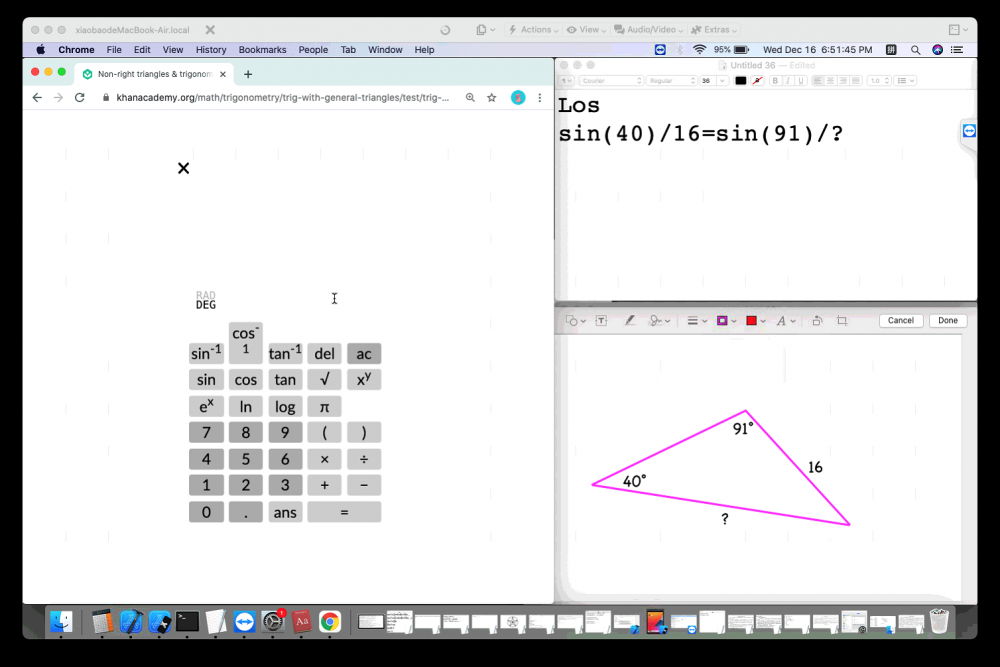1000x667 pixels.
Task: Open the Bookmarks menu
Action: coord(262,49)
